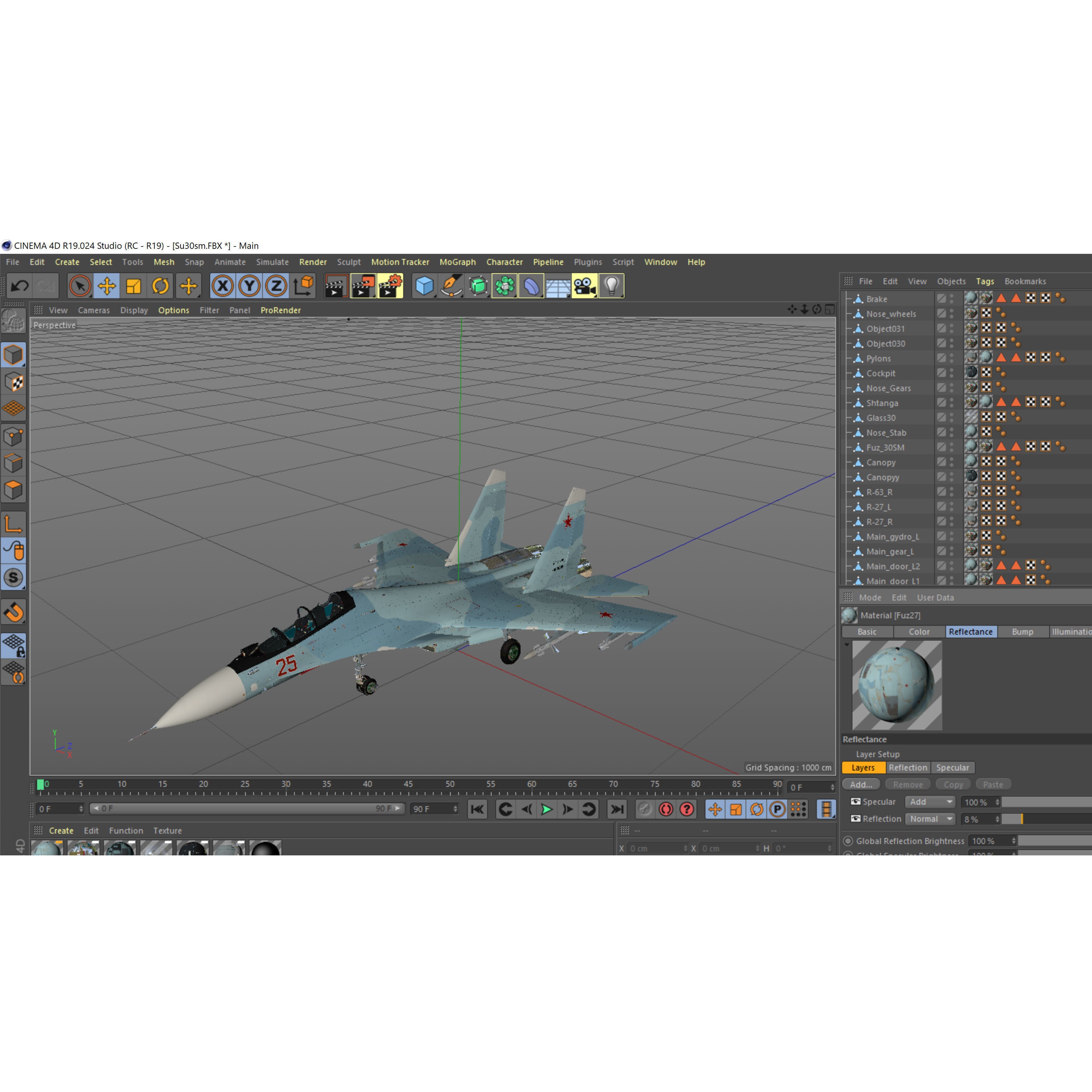This screenshot has width=1092, height=1092.
Task: Open the Reflection blend mode Normal dropdown
Action: [x=930, y=818]
